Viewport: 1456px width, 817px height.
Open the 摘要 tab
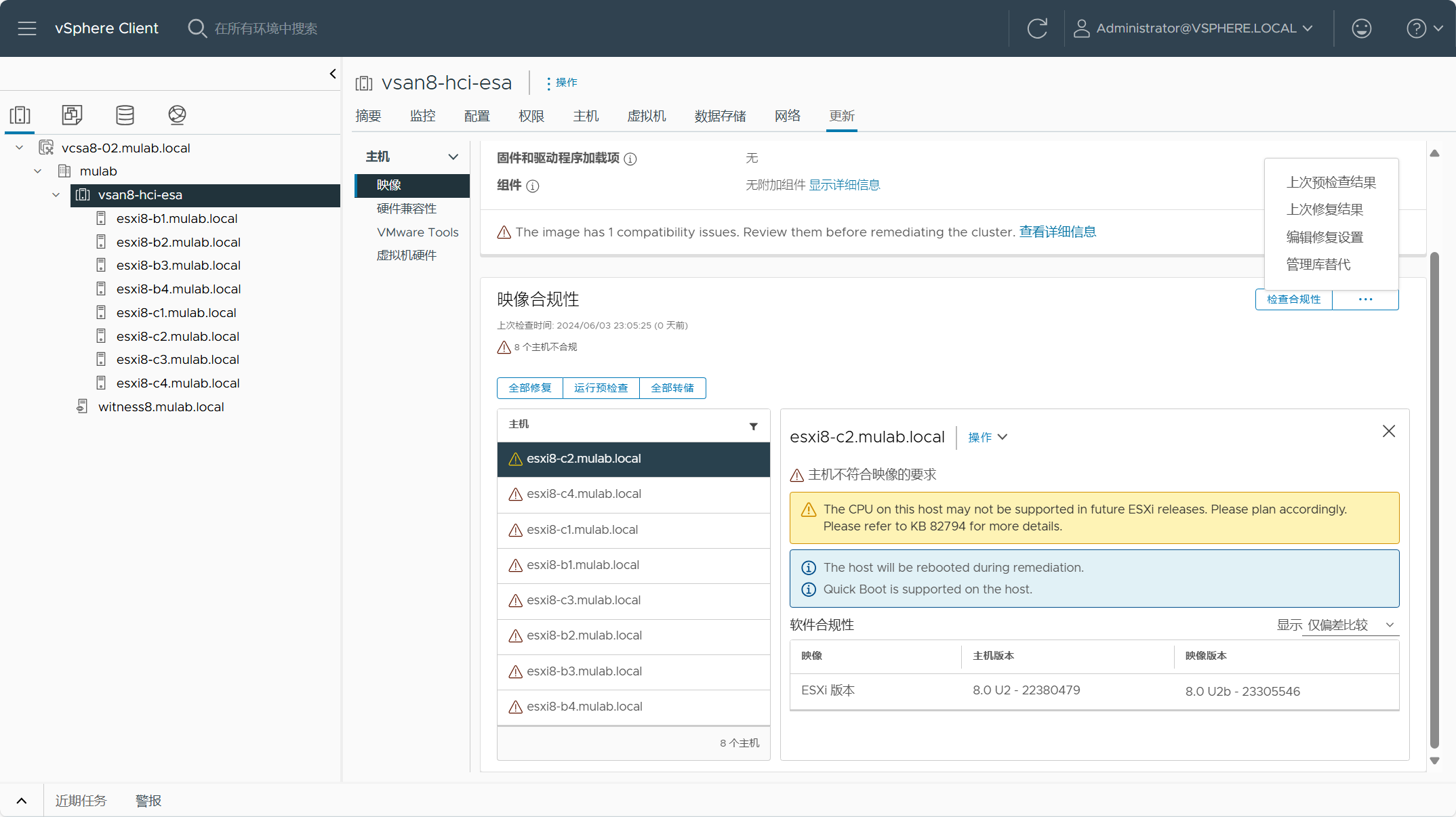[368, 116]
